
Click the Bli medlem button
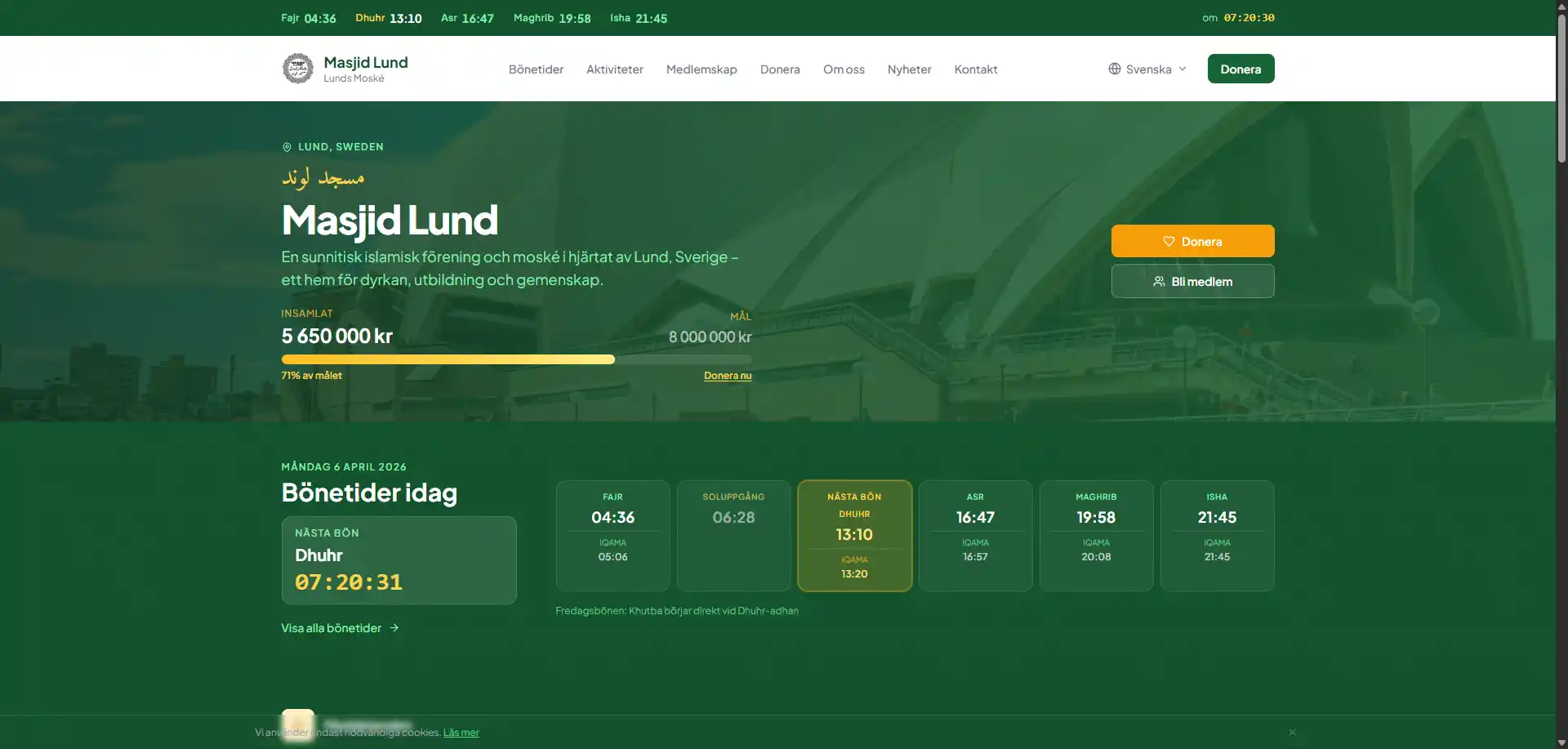pyautogui.click(x=1192, y=281)
